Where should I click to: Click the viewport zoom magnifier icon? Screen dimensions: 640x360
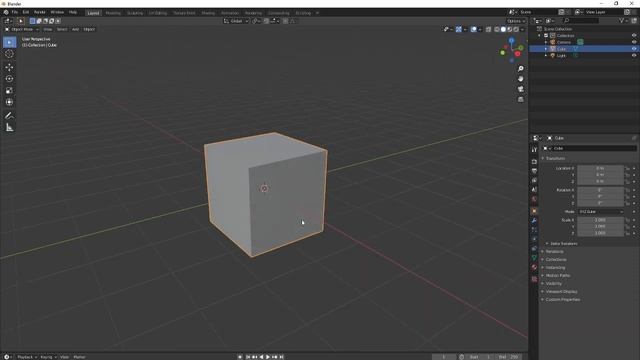tap(520, 69)
